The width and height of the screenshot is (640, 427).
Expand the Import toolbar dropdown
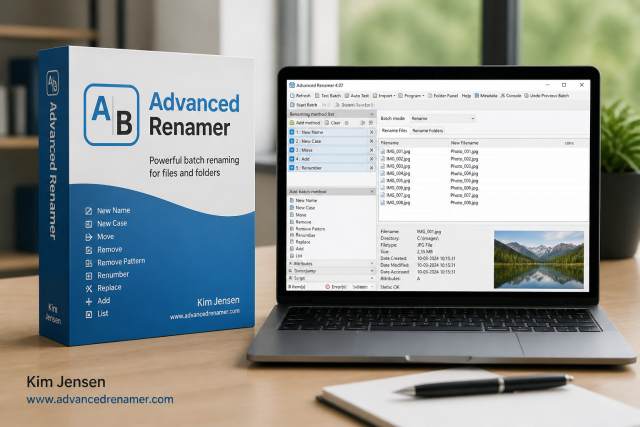pyautogui.click(x=394, y=96)
